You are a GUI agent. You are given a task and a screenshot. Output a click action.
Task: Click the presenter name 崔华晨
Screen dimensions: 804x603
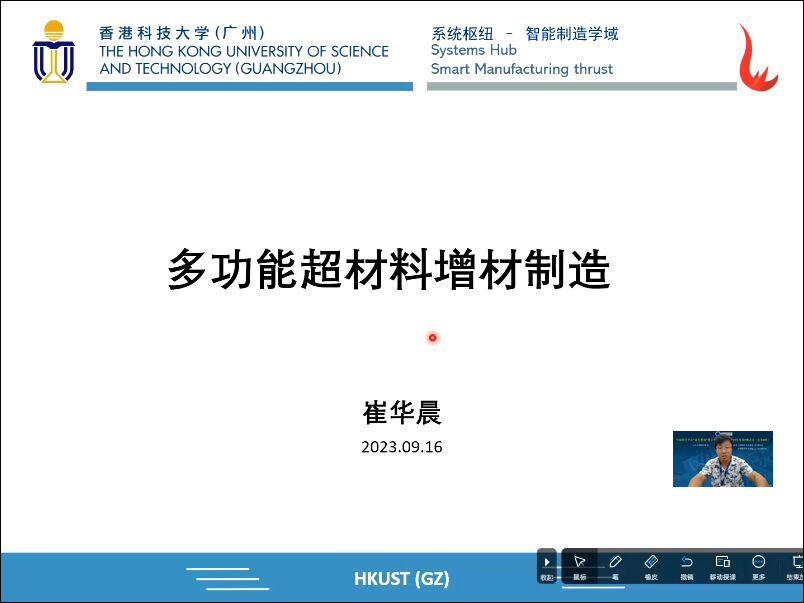pos(401,412)
